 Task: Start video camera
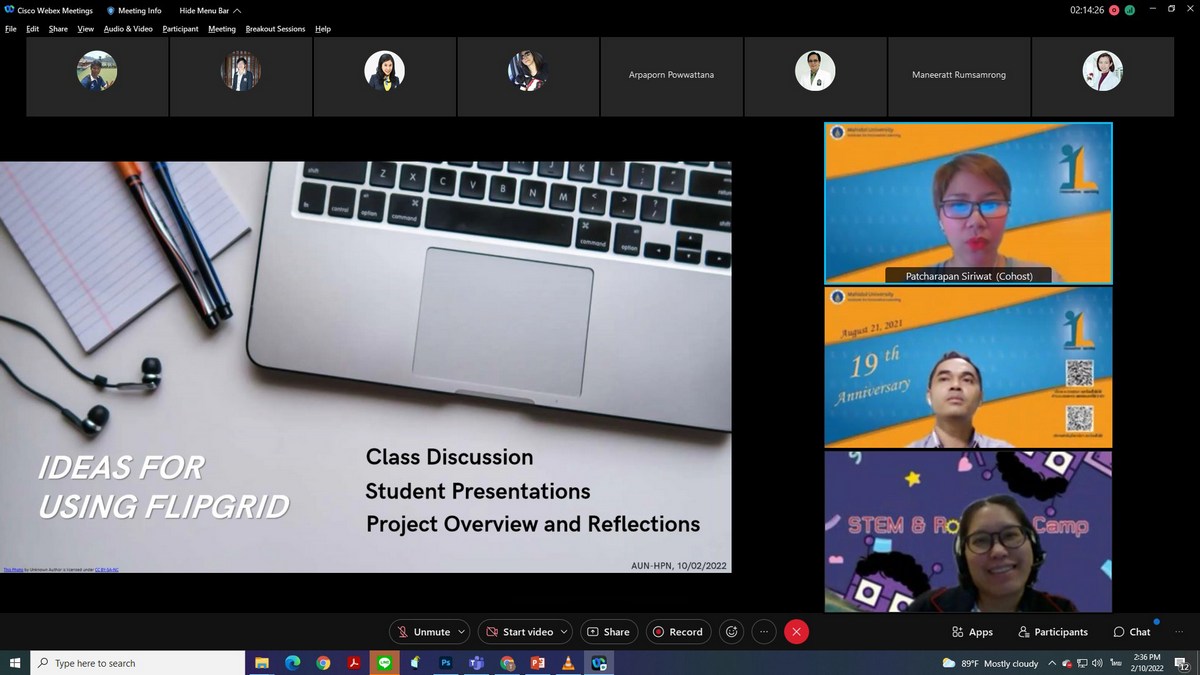coord(518,632)
